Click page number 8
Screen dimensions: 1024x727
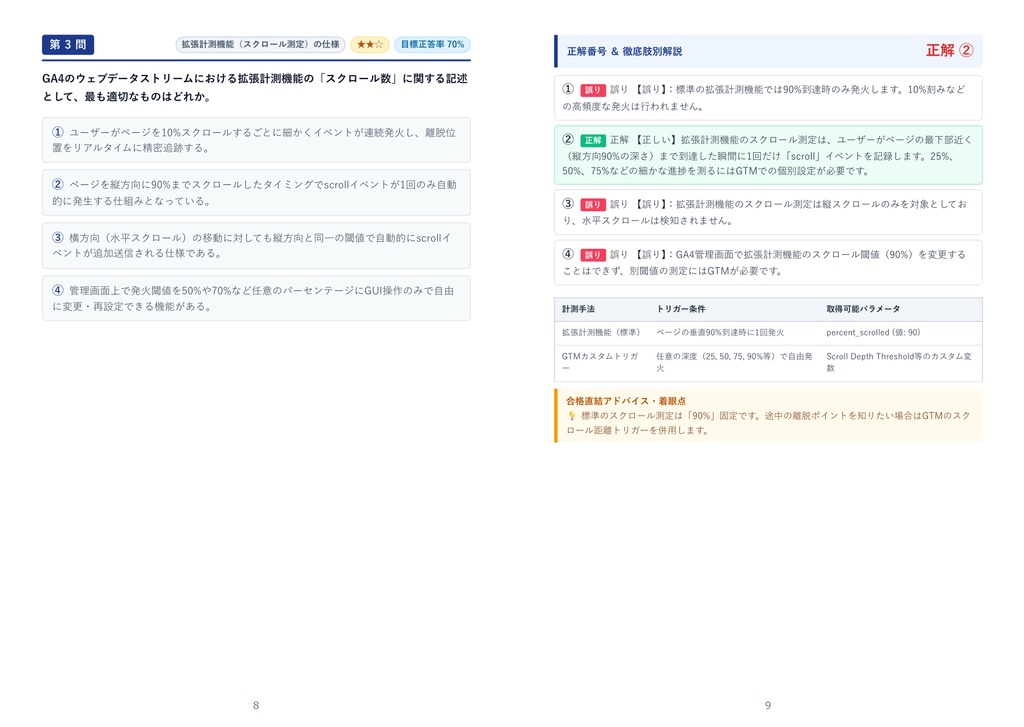pyautogui.click(x=256, y=705)
